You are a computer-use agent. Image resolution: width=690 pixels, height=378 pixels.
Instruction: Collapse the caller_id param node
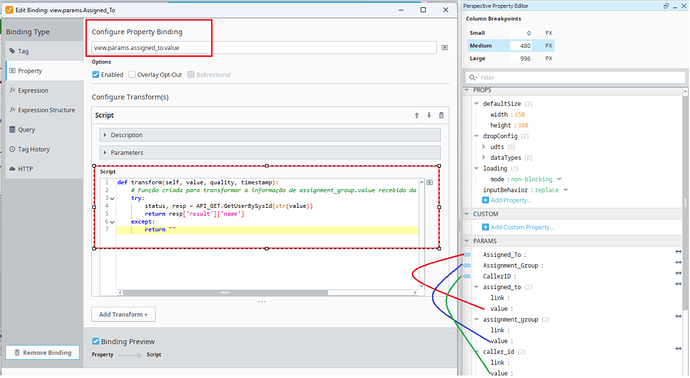(x=477, y=352)
